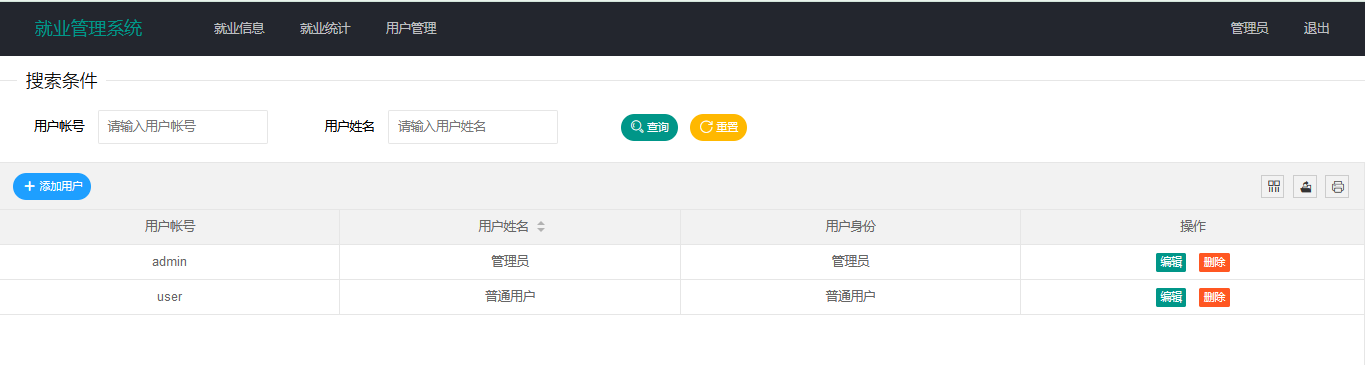Open the 就业统计 menu
The height and width of the screenshot is (365, 1365).
click(x=325, y=28)
